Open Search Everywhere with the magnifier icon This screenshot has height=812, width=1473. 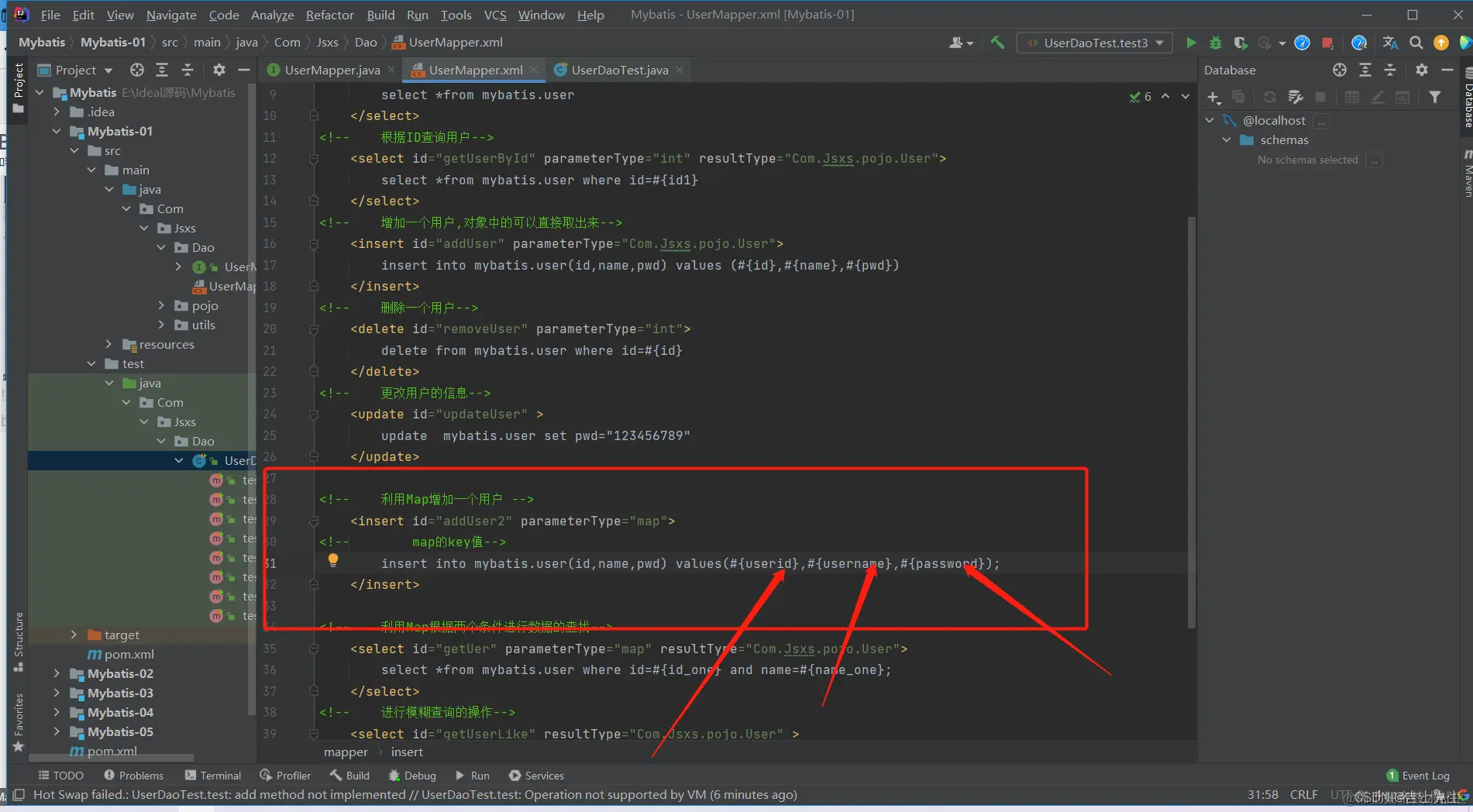click(1416, 43)
